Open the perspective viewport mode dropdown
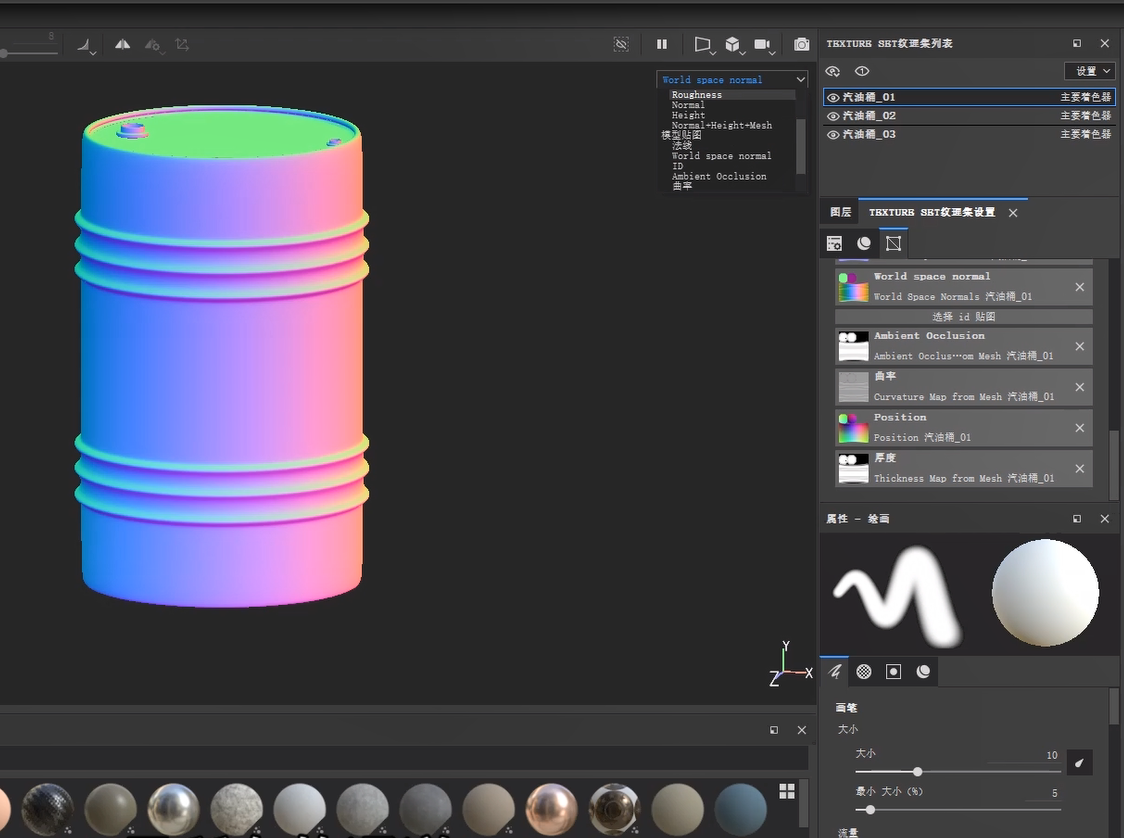The image size is (1124, 838). [703, 44]
